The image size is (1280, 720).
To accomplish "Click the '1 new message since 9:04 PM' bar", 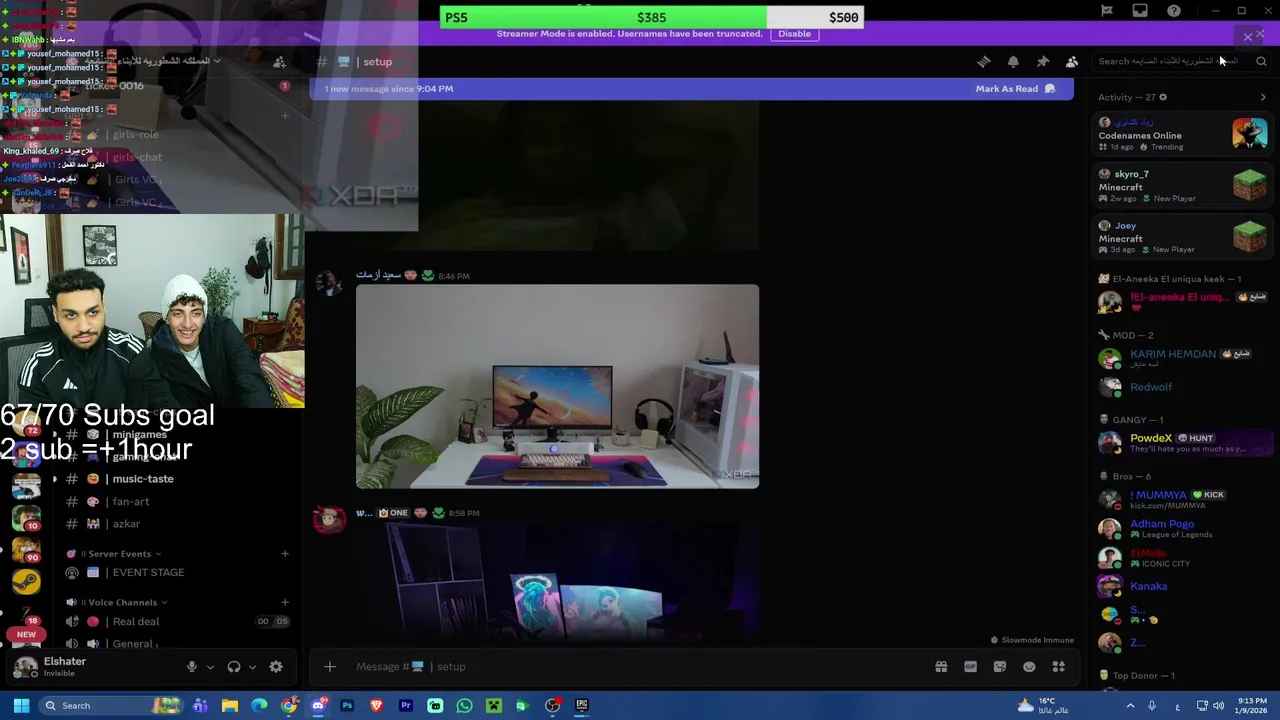I will click(x=692, y=89).
